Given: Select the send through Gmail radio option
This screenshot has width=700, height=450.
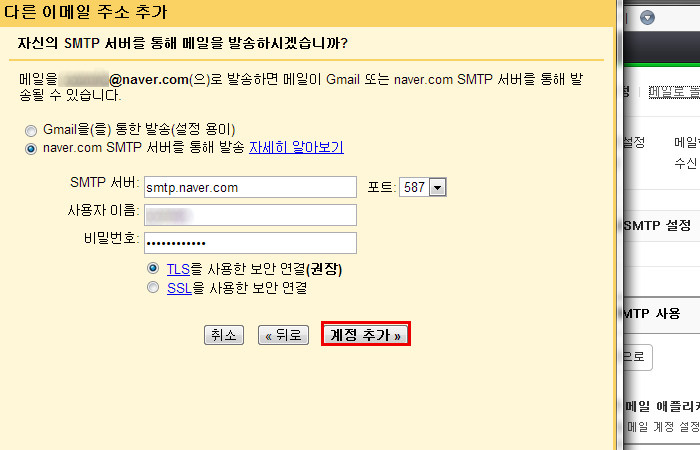Looking at the screenshot, I should (x=31, y=131).
